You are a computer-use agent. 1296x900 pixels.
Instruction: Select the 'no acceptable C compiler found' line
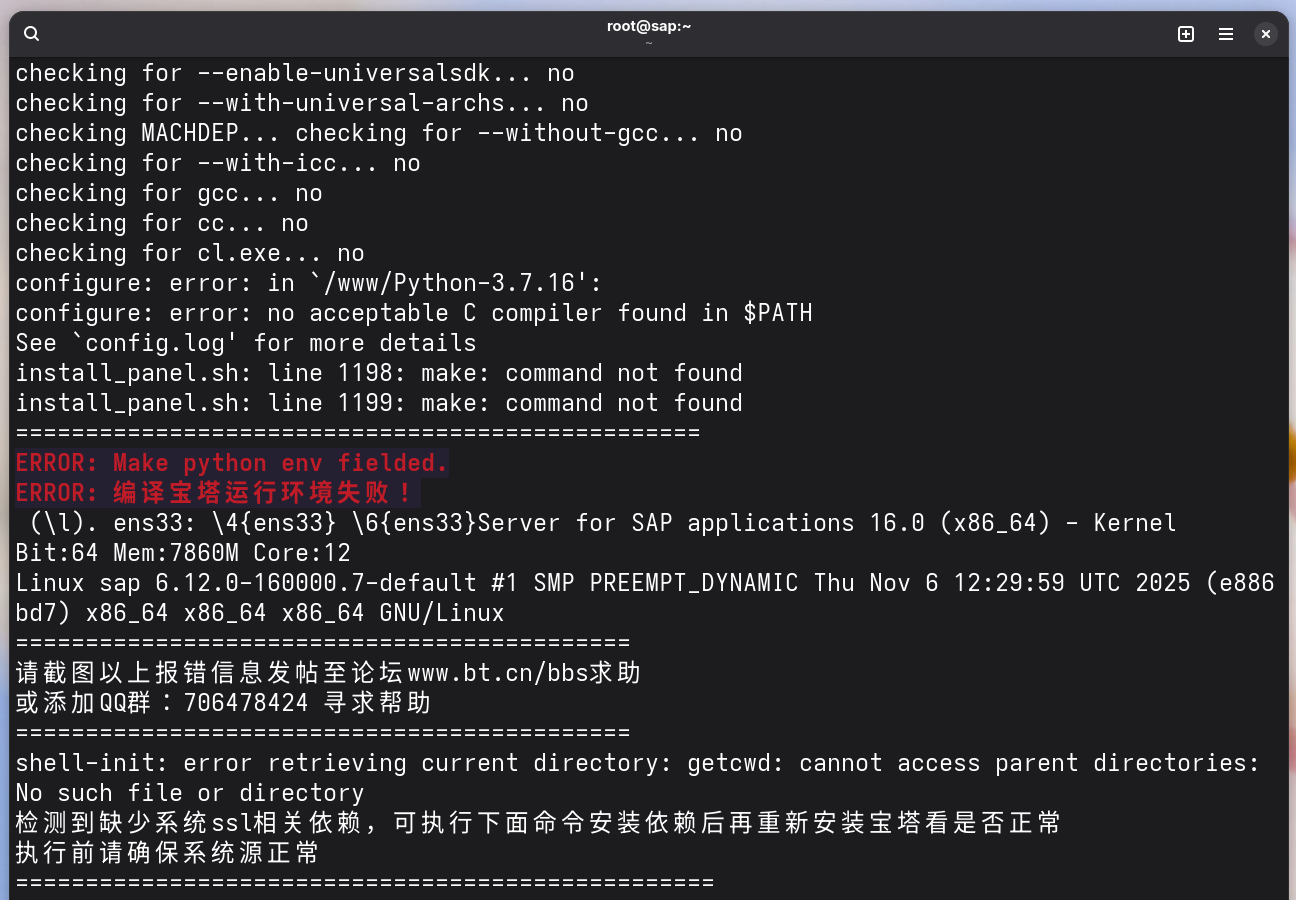(x=413, y=312)
